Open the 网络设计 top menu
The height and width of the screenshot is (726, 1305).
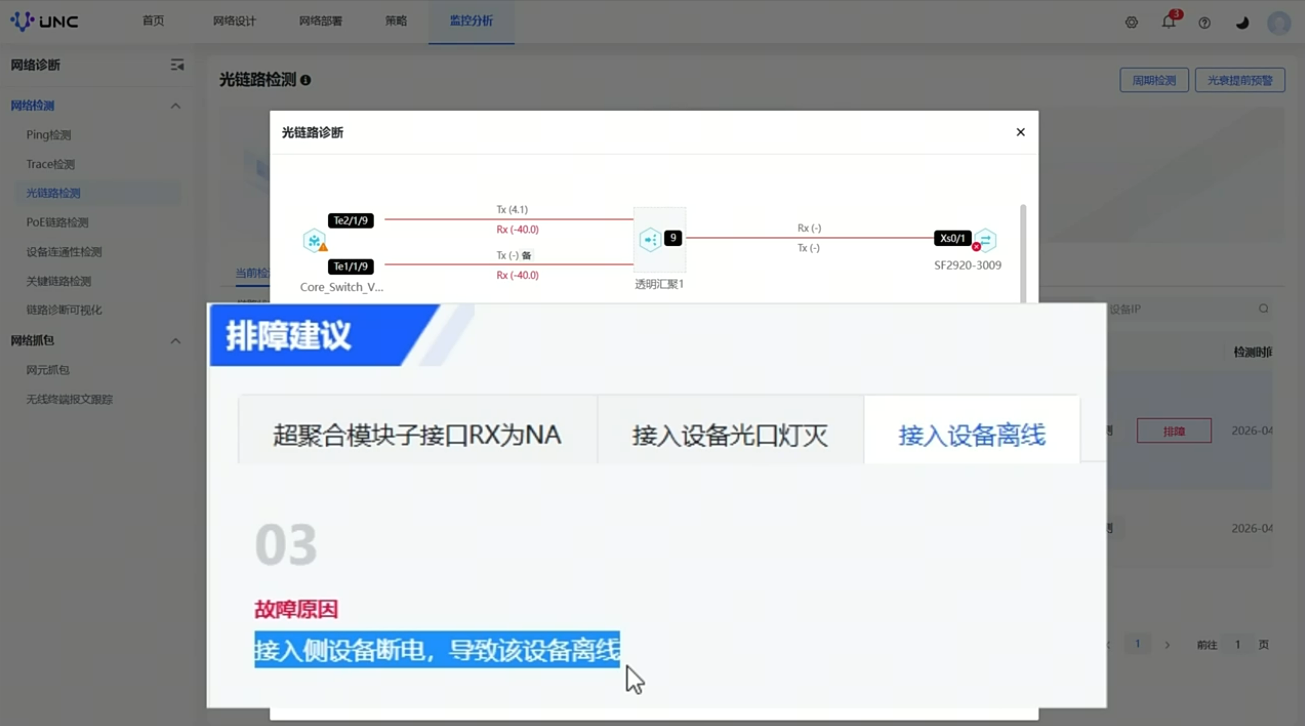235,21
